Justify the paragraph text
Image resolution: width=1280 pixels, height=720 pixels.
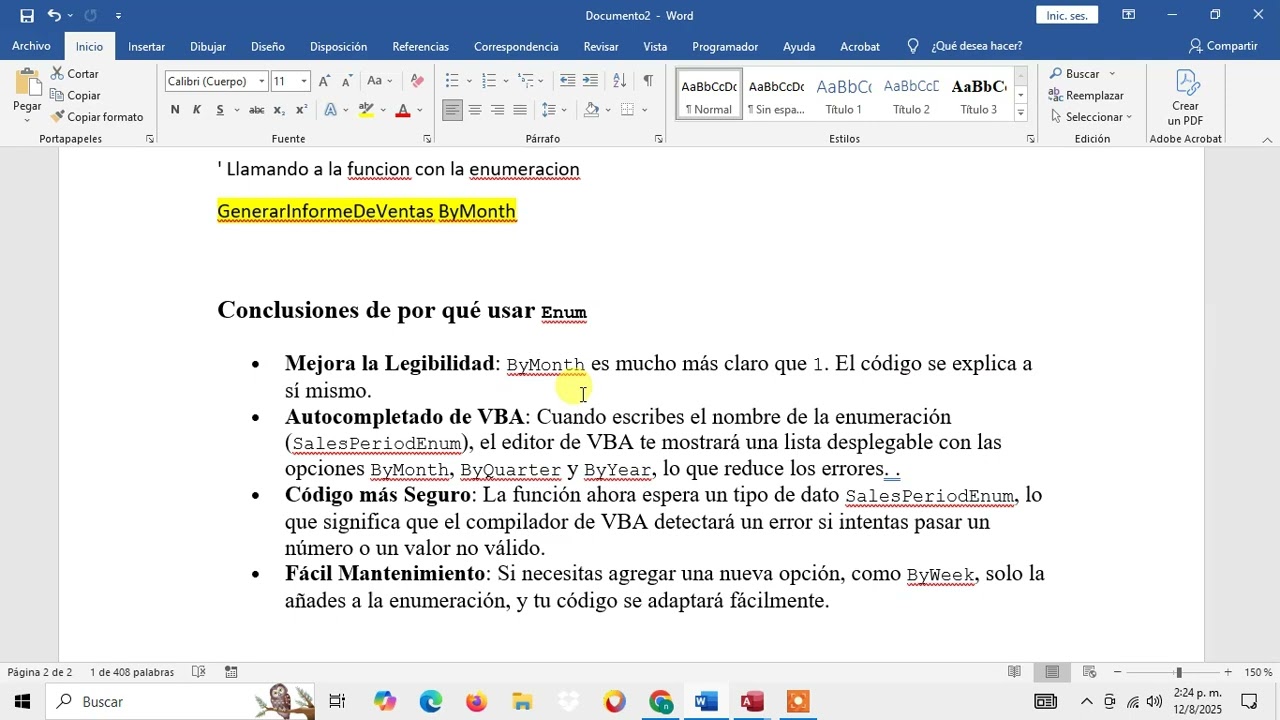(x=520, y=110)
